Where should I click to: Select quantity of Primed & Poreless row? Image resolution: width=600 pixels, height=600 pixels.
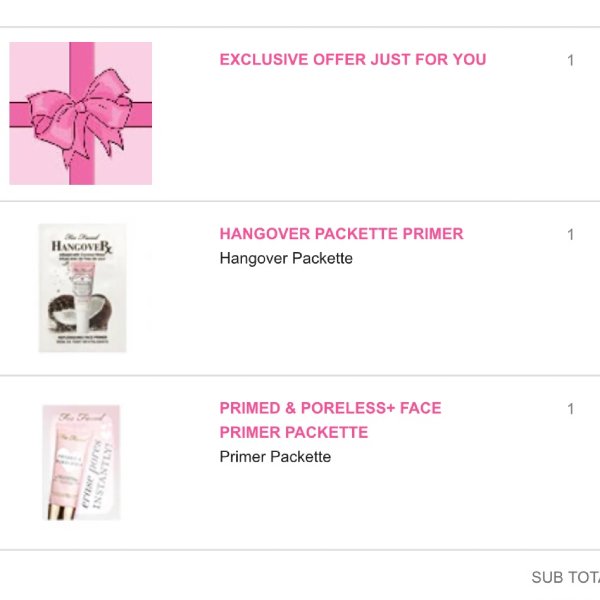[x=571, y=409]
